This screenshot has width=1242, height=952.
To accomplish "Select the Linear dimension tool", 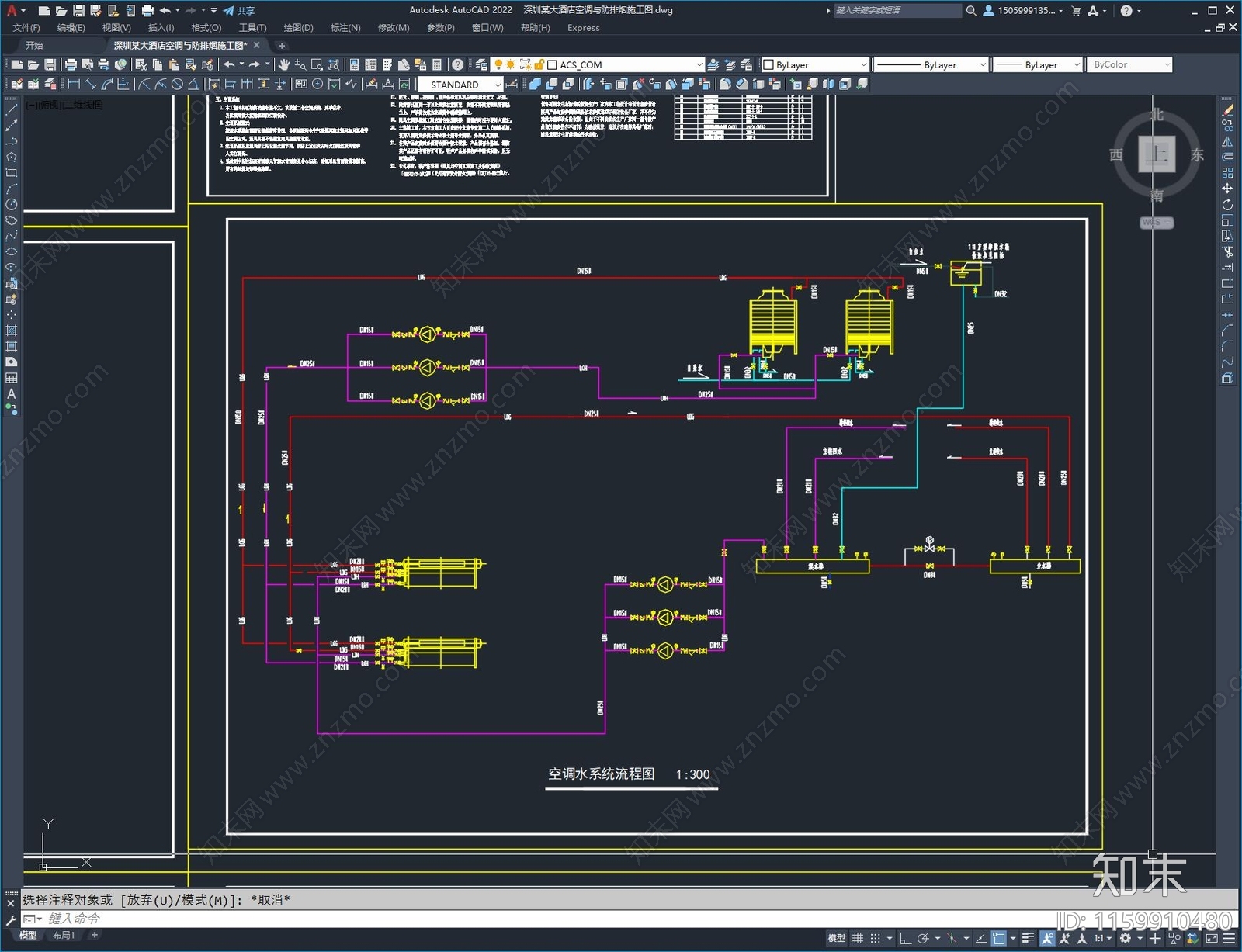I will [74, 84].
